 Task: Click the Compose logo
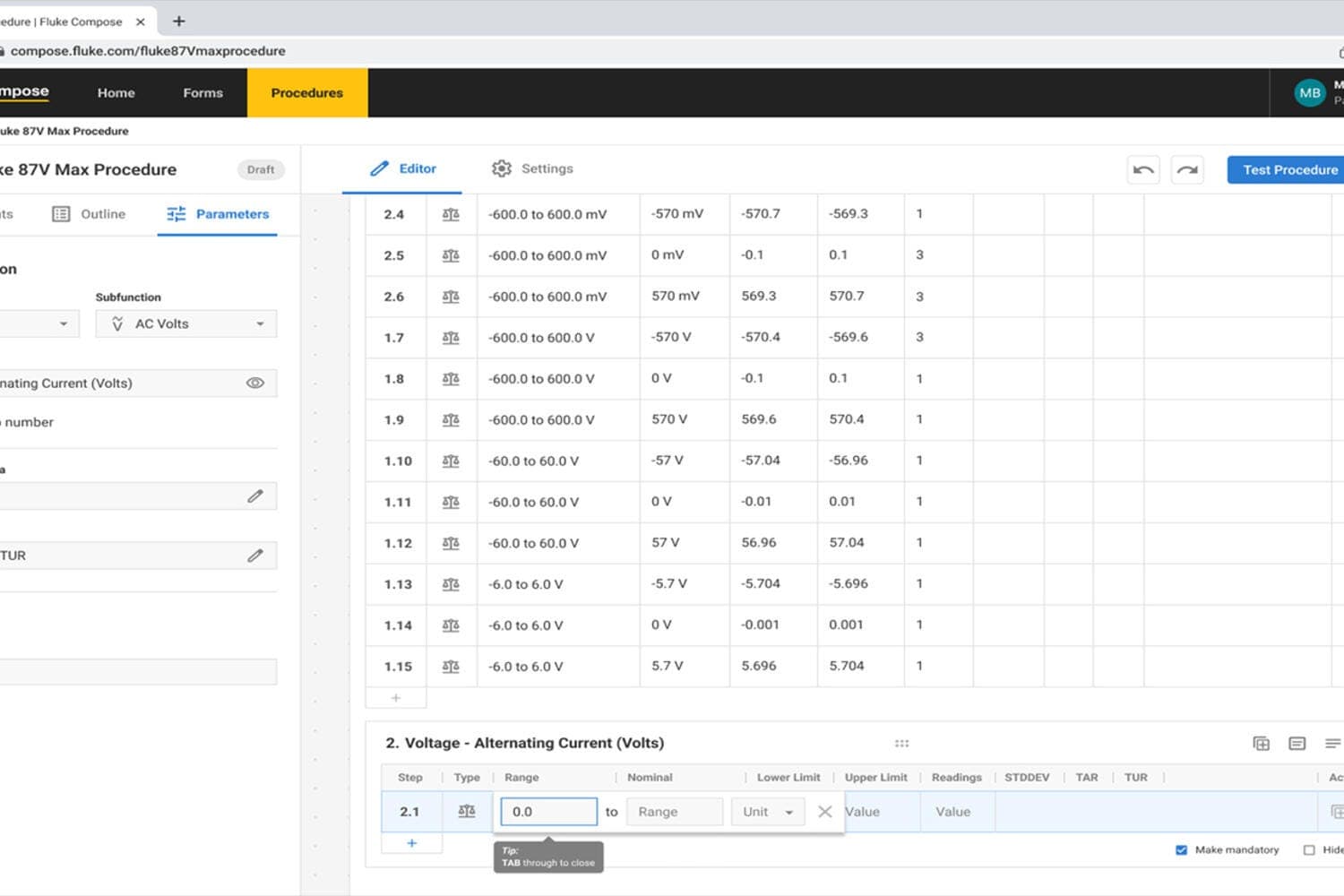[x=24, y=91]
